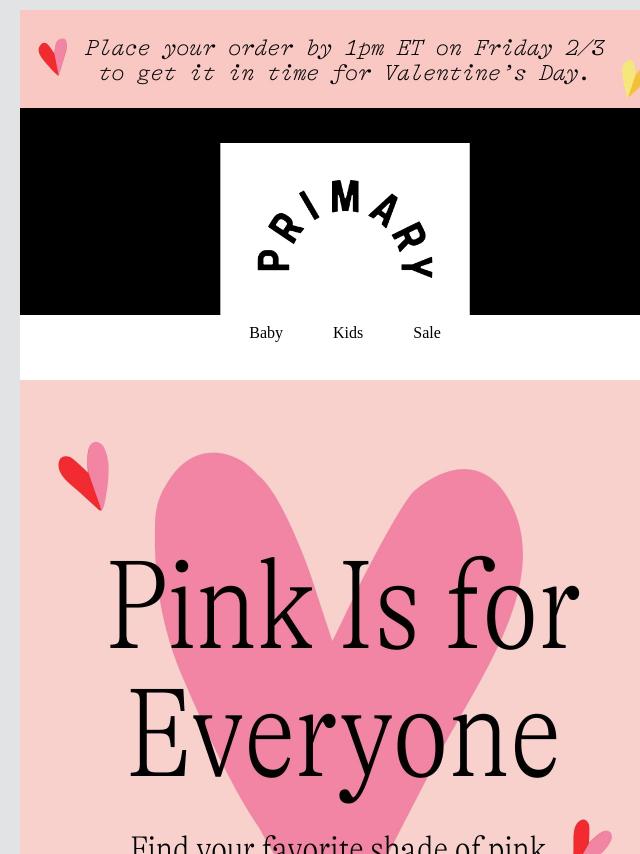This screenshot has width=640, height=854.
Task: Click small red-pink heart above the headline
Action: pos(85,475)
